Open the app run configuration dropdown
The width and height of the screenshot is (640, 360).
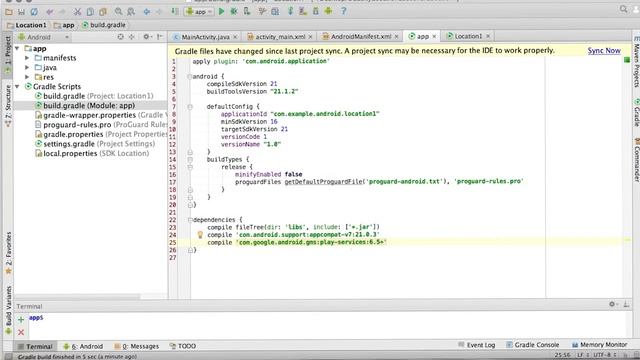(x=199, y=12)
